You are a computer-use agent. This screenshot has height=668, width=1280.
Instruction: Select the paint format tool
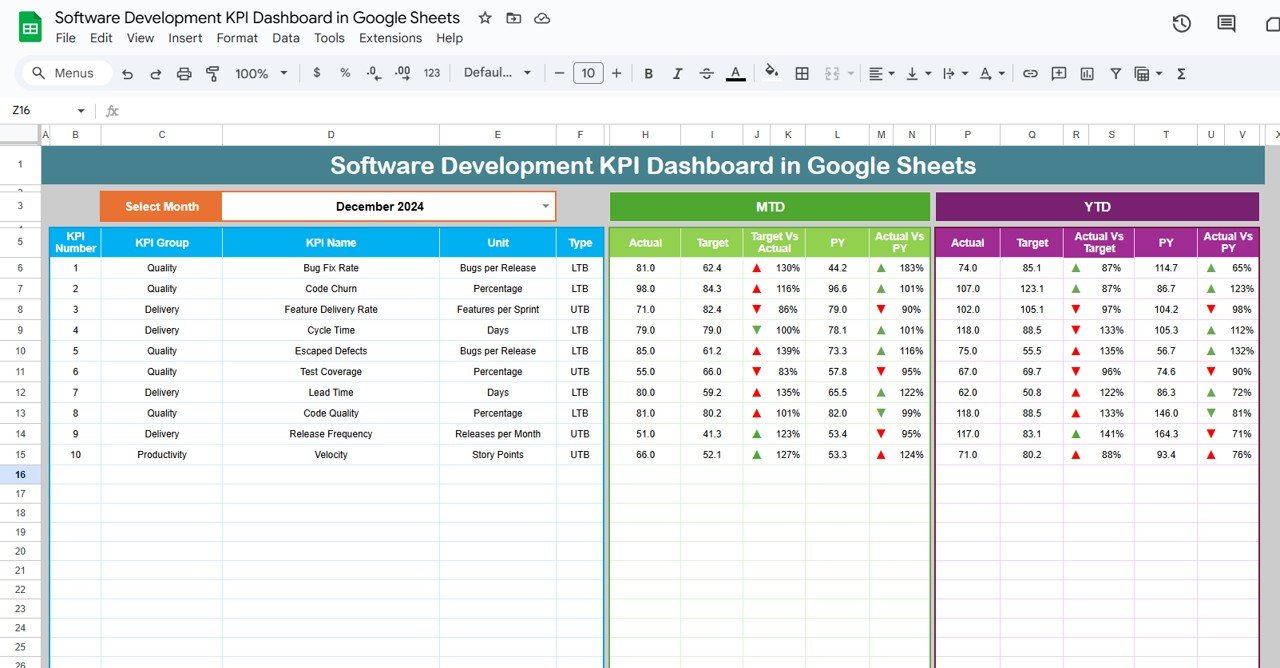tap(212, 73)
